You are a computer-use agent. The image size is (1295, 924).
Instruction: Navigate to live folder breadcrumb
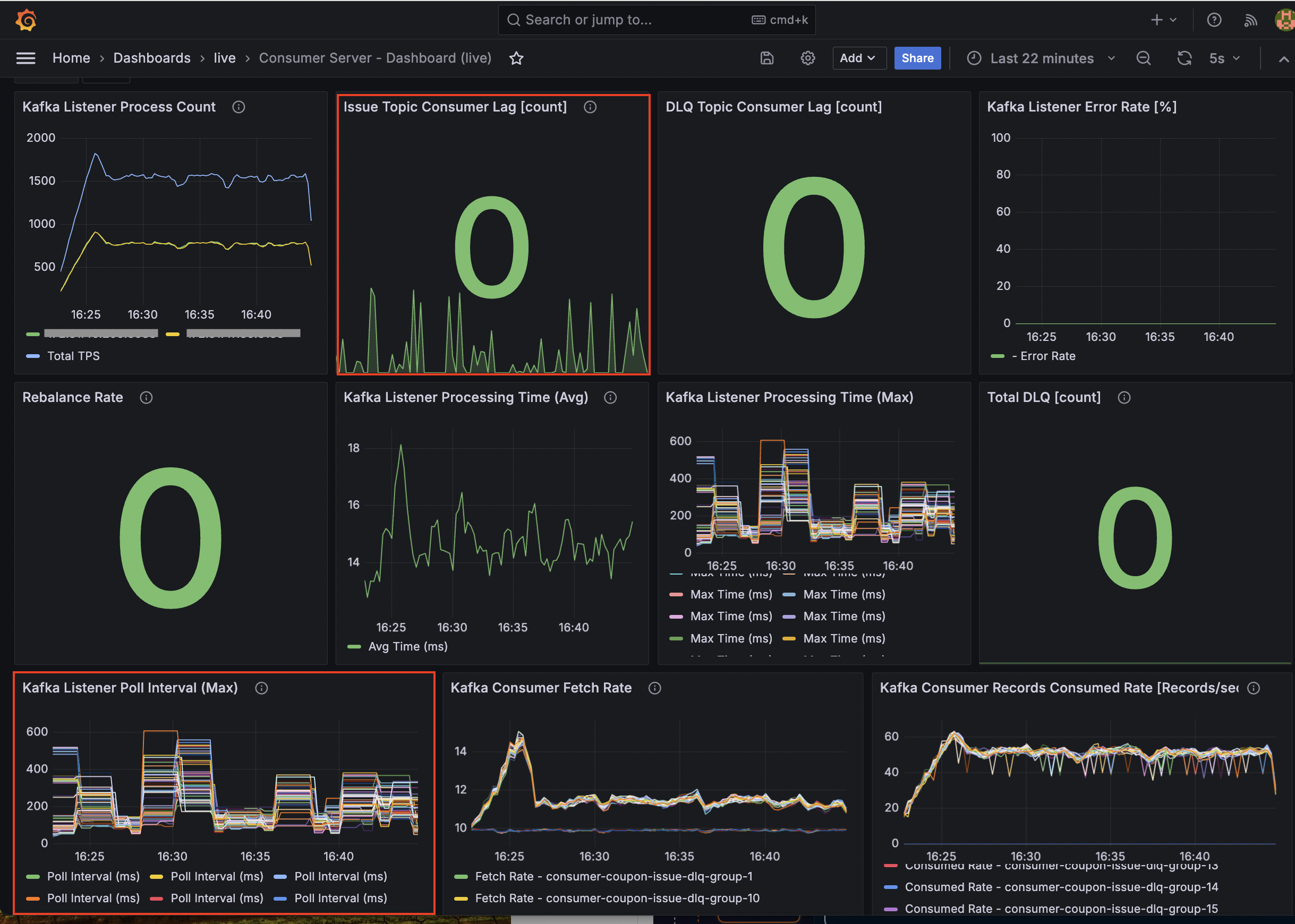224,58
